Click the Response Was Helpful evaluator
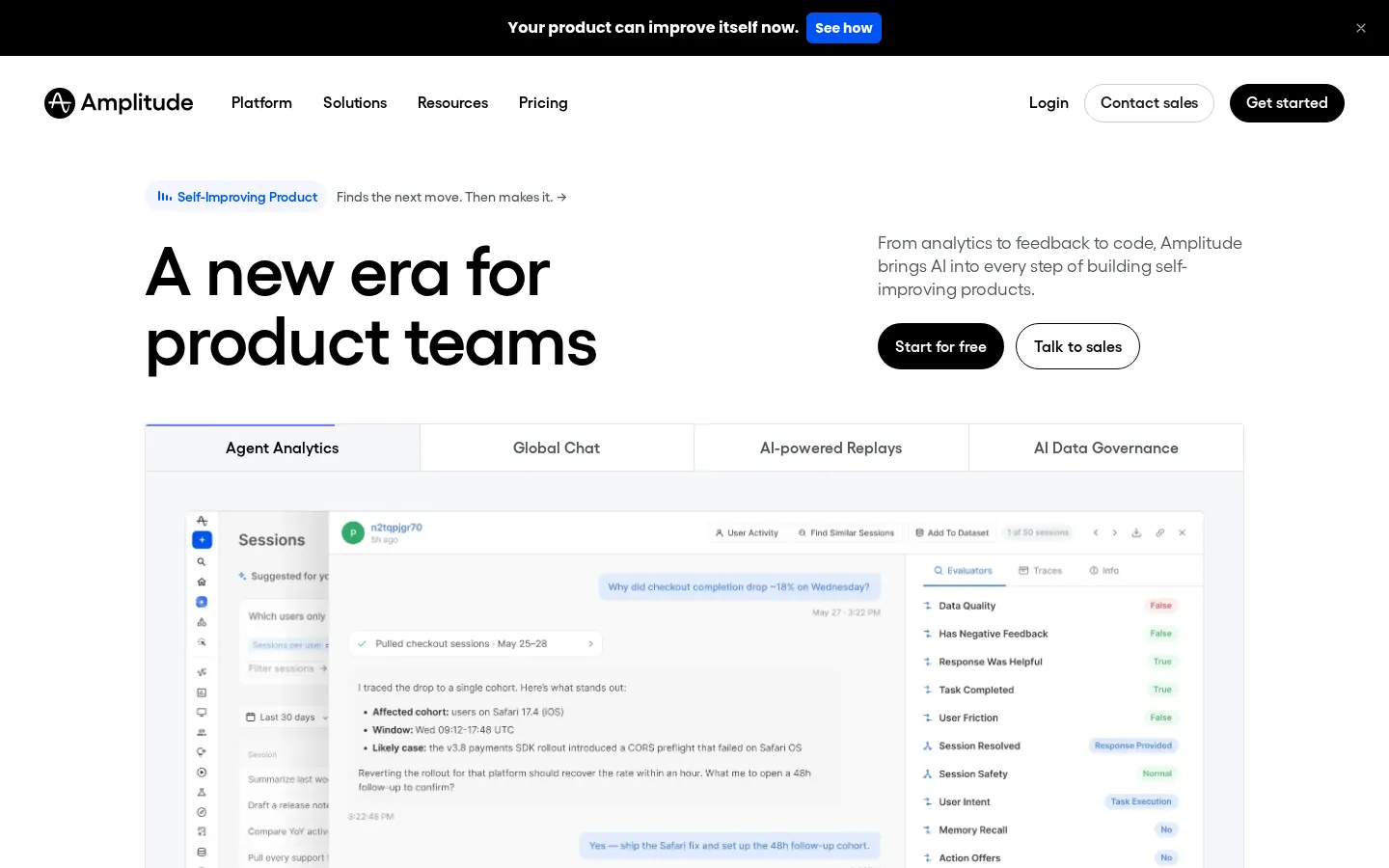The width and height of the screenshot is (1389, 868). tap(1049, 662)
